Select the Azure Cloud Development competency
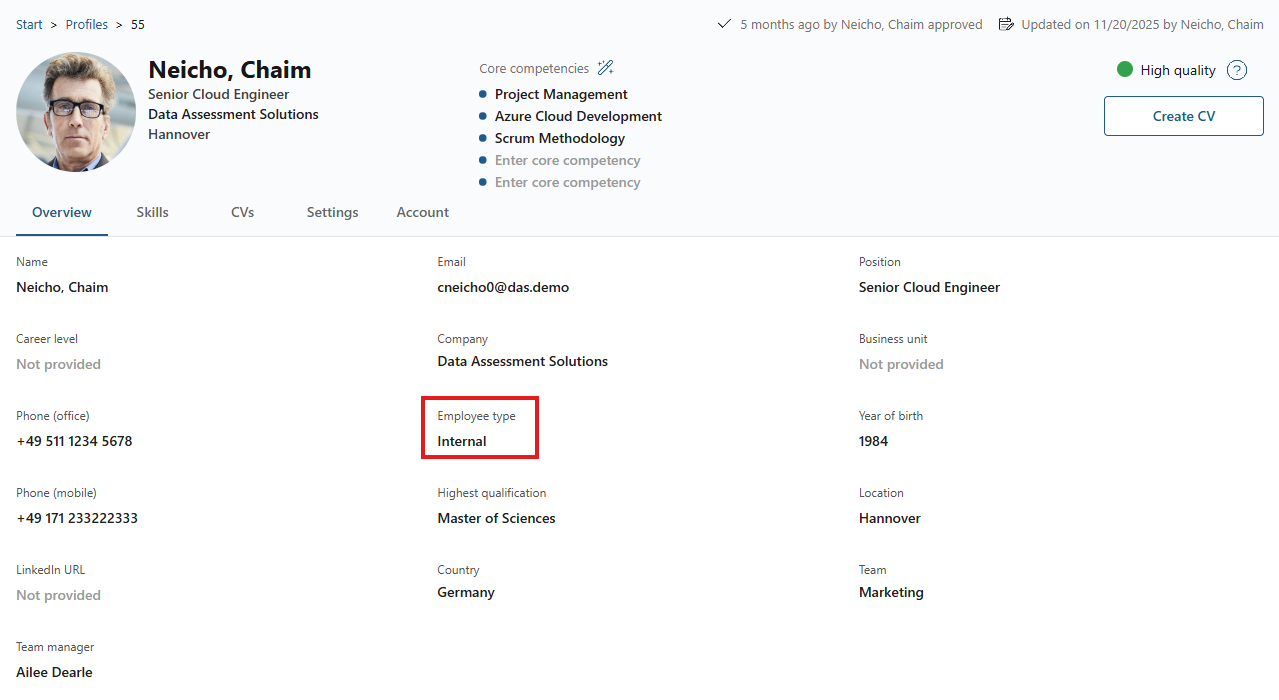The image size is (1279, 700). pos(578,116)
